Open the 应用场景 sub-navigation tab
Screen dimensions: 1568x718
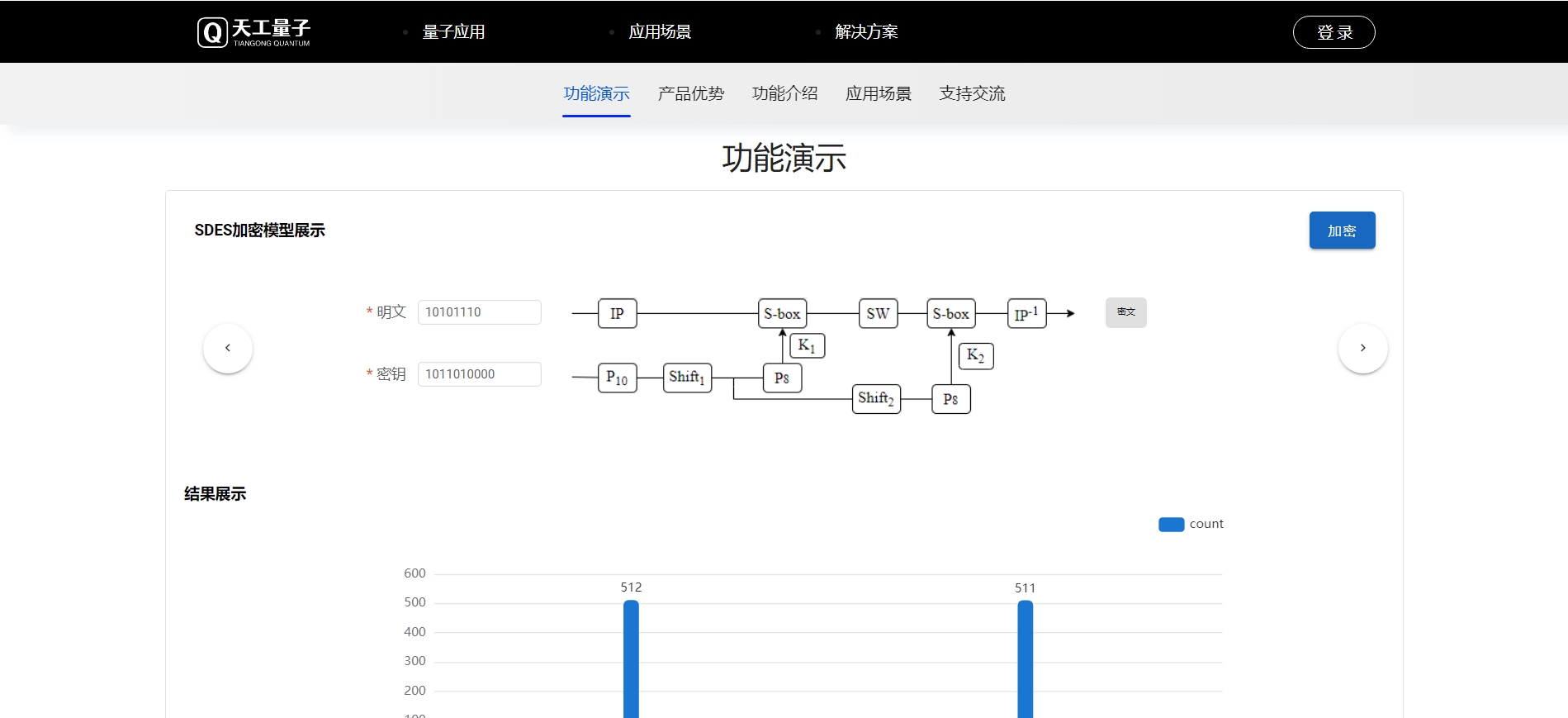coord(878,93)
